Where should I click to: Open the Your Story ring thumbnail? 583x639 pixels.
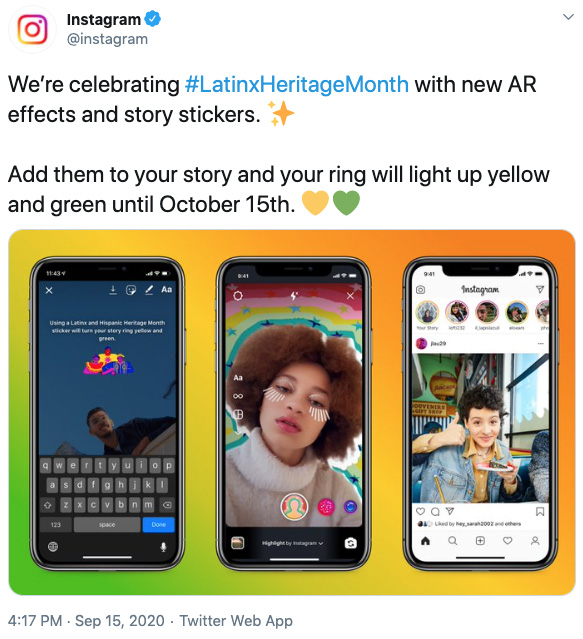coord(427,312)
